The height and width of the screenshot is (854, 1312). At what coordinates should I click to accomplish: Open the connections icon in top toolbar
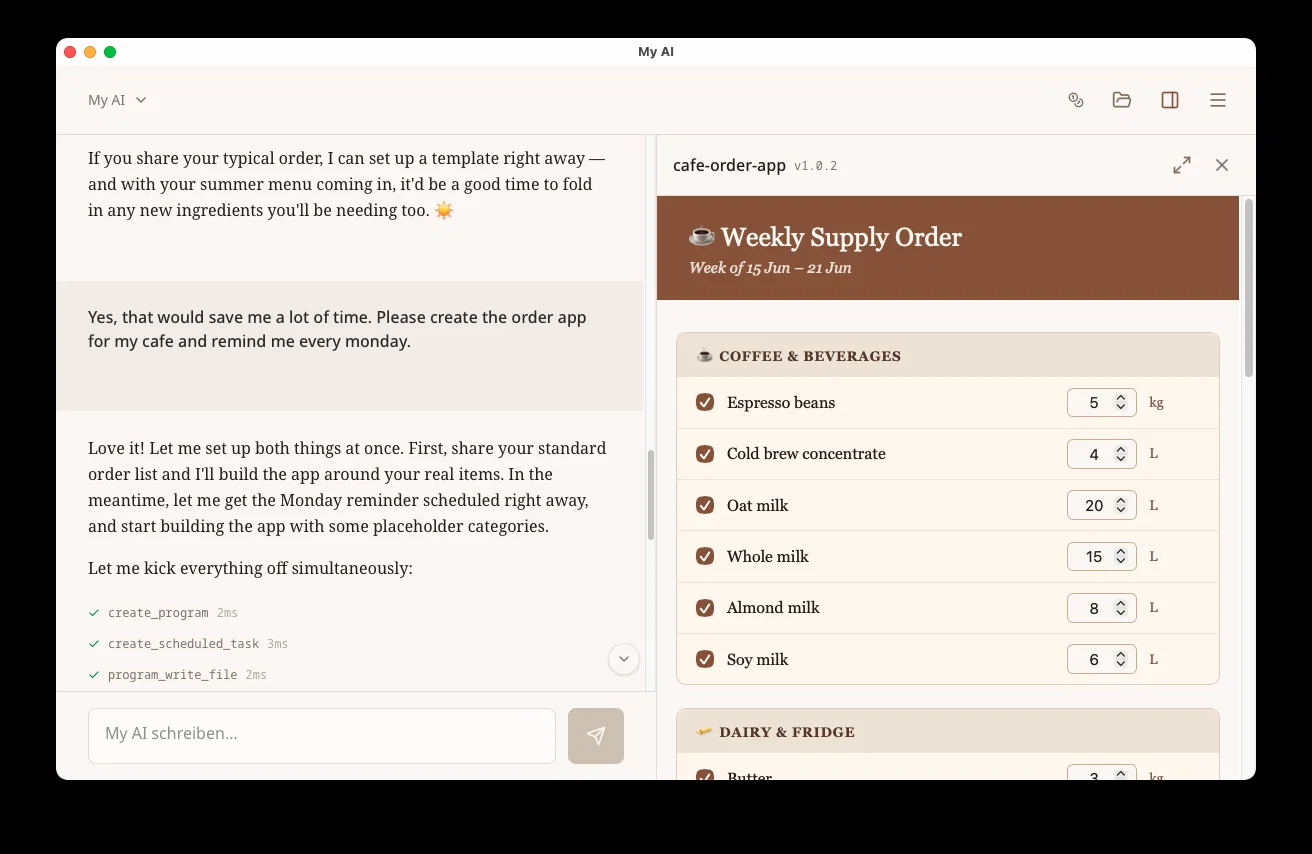click(1076, 100)
